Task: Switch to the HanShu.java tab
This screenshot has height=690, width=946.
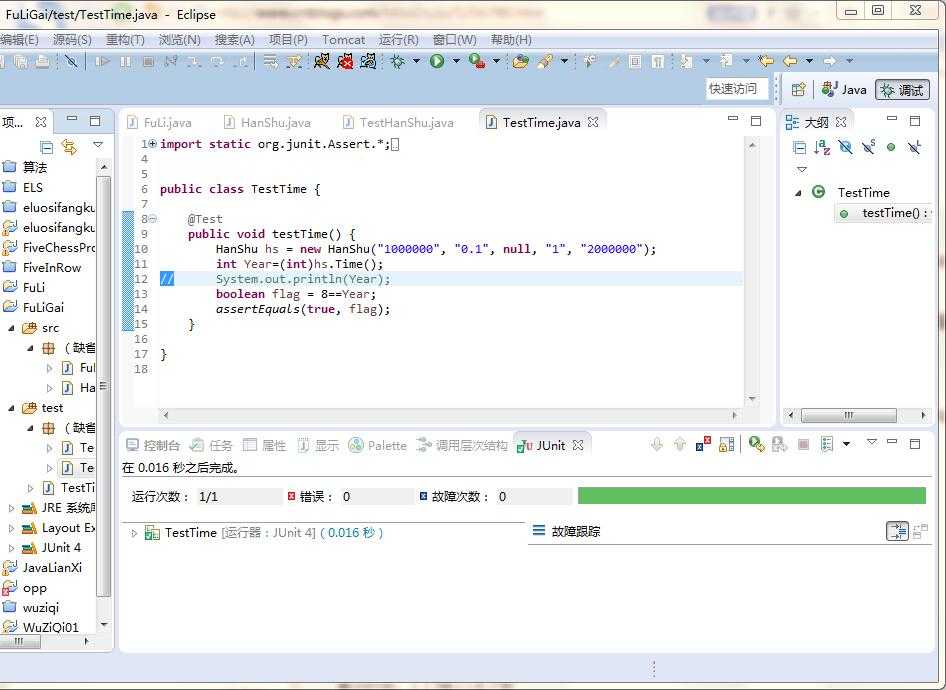Action: [267, 122]
